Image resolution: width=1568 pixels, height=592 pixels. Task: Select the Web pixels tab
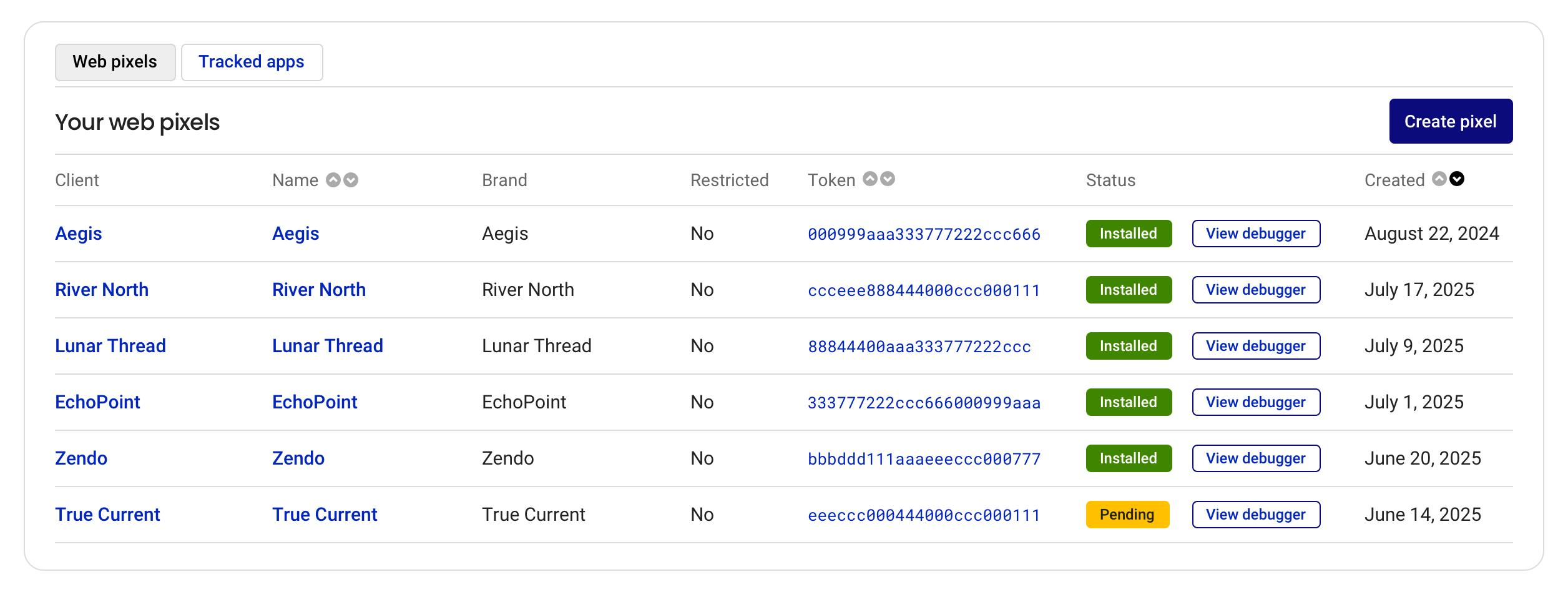[x=115, y=62]
